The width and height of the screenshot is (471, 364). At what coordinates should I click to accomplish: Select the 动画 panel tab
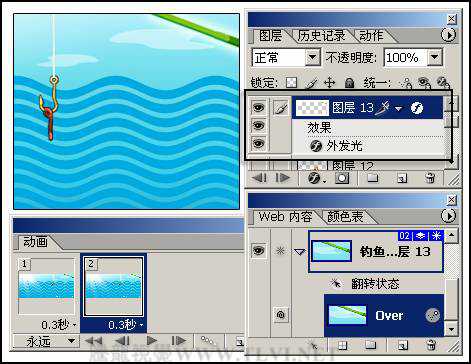click(x=35, y=242)
